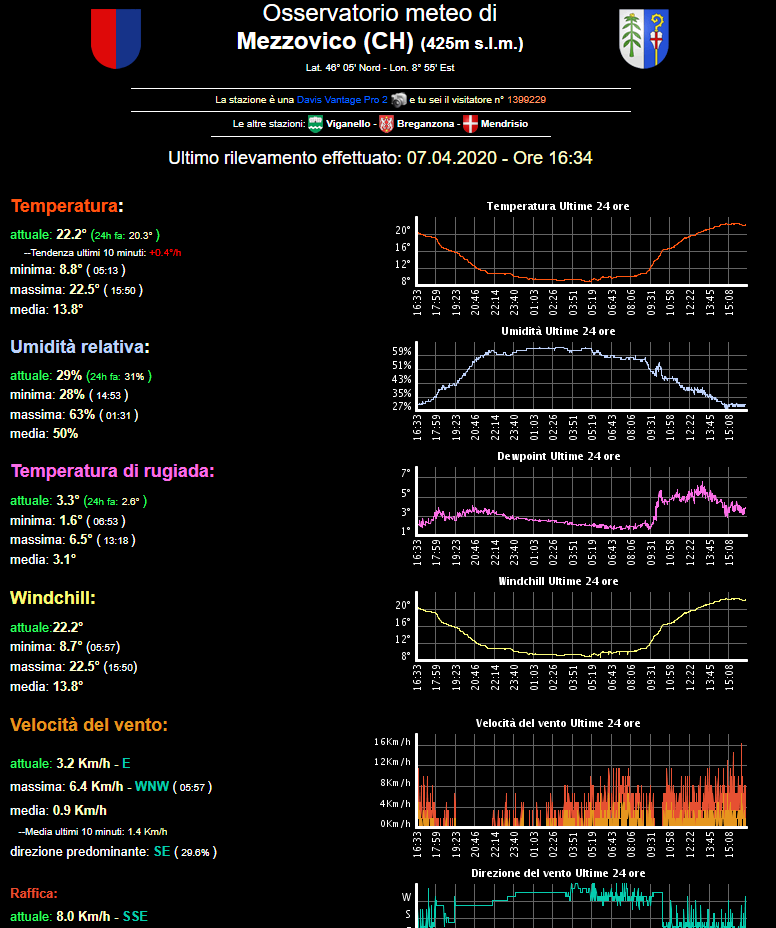Click the red and blue Ticino coat of arms
Image resolution: width=776 pixels, height=928 pixels.
[116, 38]
